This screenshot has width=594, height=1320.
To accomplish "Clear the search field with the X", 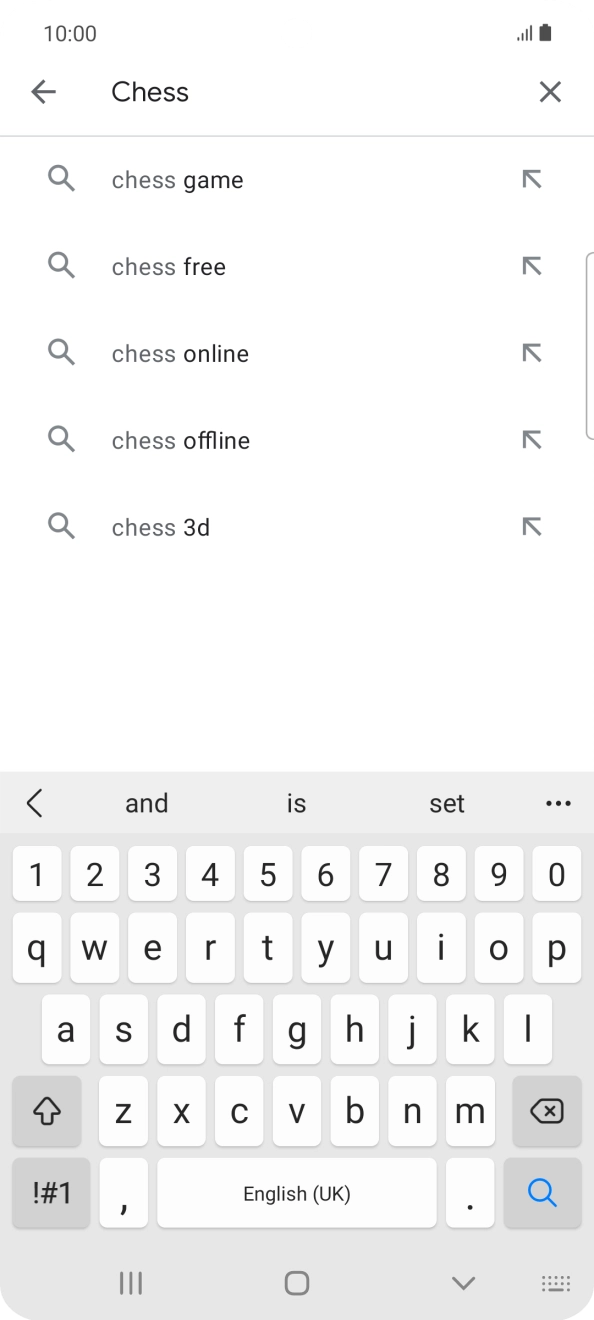I will (550, 91).
